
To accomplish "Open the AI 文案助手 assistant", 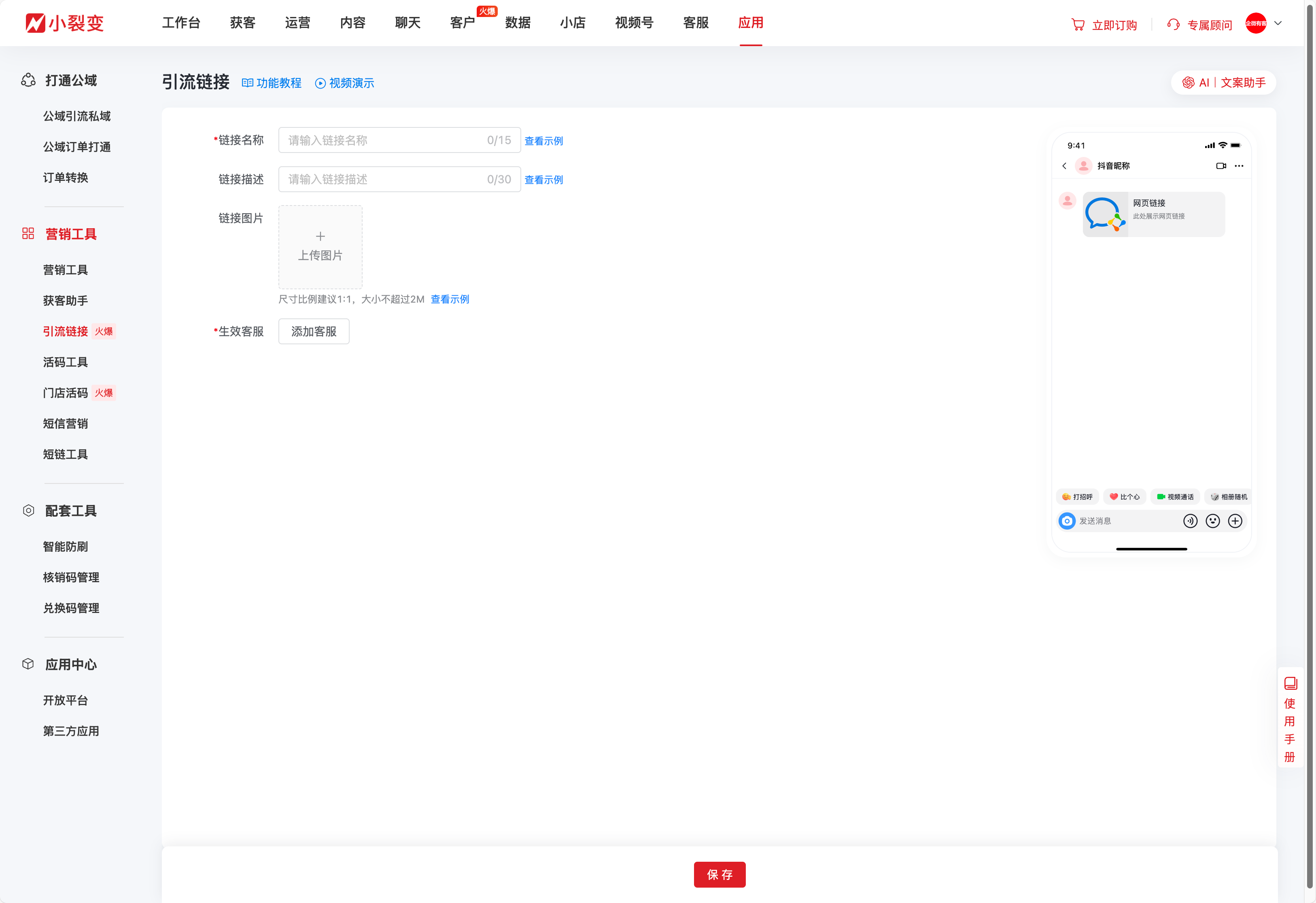I will (1223, 82).
